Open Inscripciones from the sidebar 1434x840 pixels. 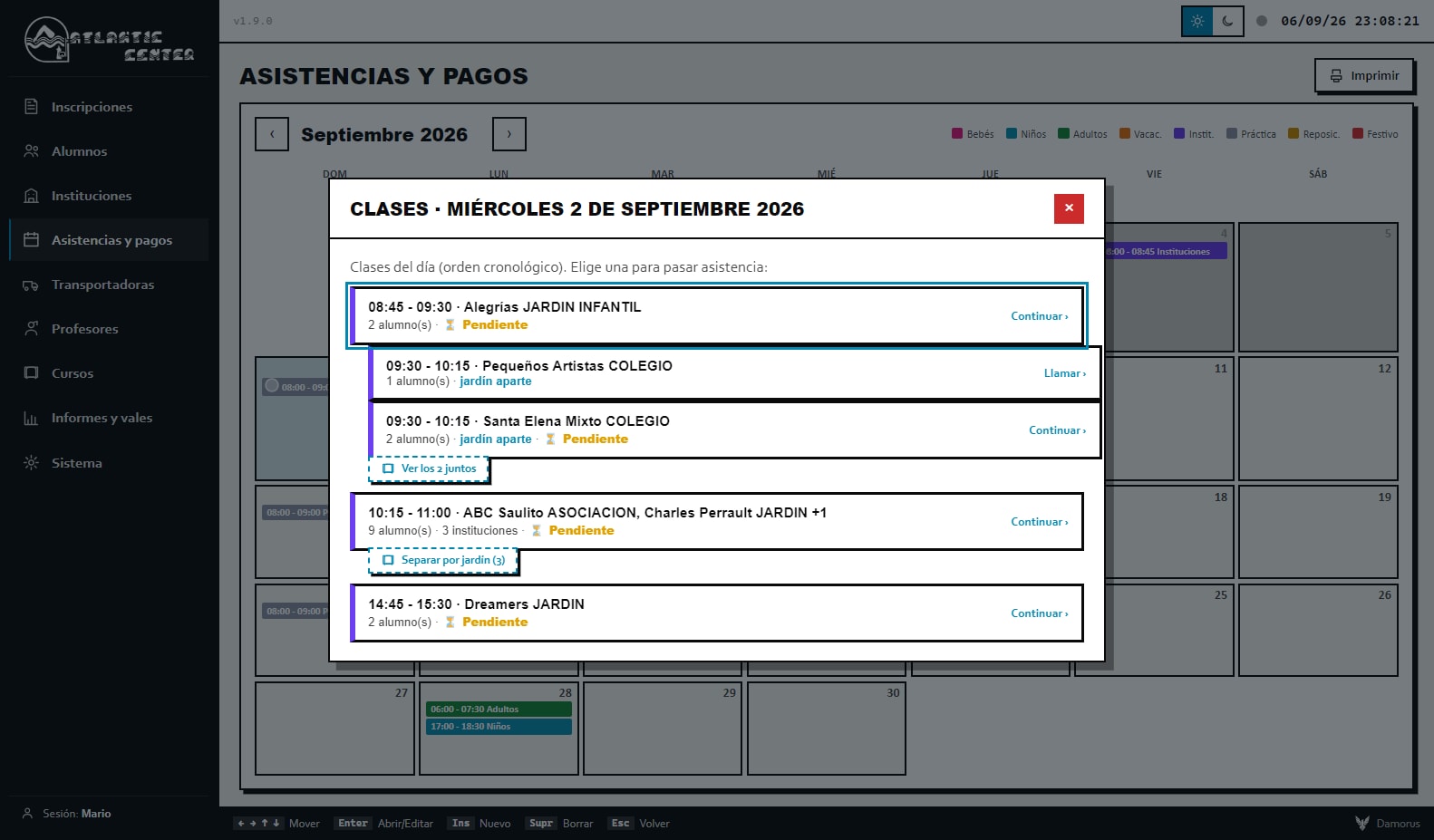[109, 107]
